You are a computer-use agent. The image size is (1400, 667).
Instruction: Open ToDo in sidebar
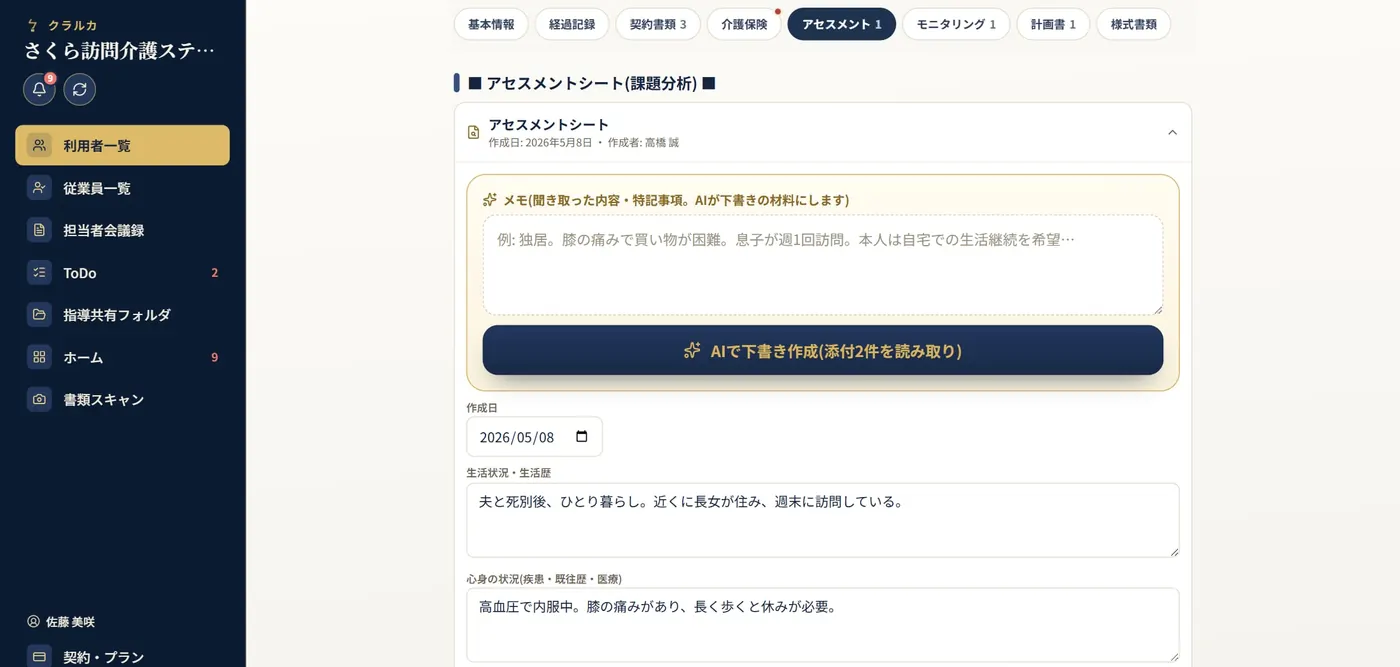click(x=122, y=272)
